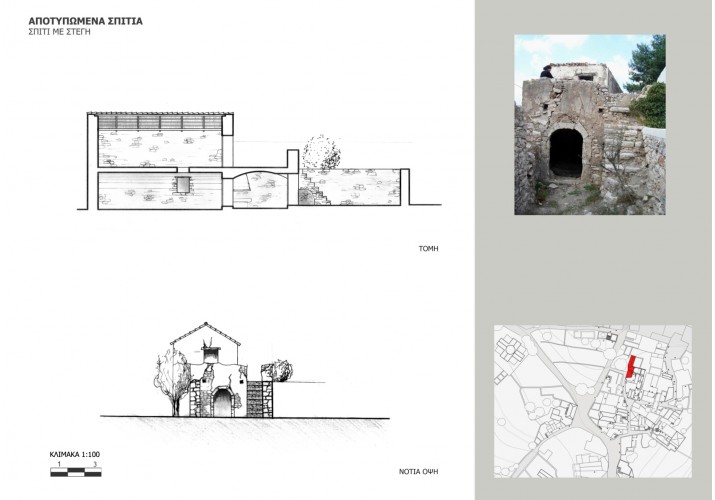This screenshot has height=500, width=715.
Task: Click the section drawing of the house
Action: (259, 160)
